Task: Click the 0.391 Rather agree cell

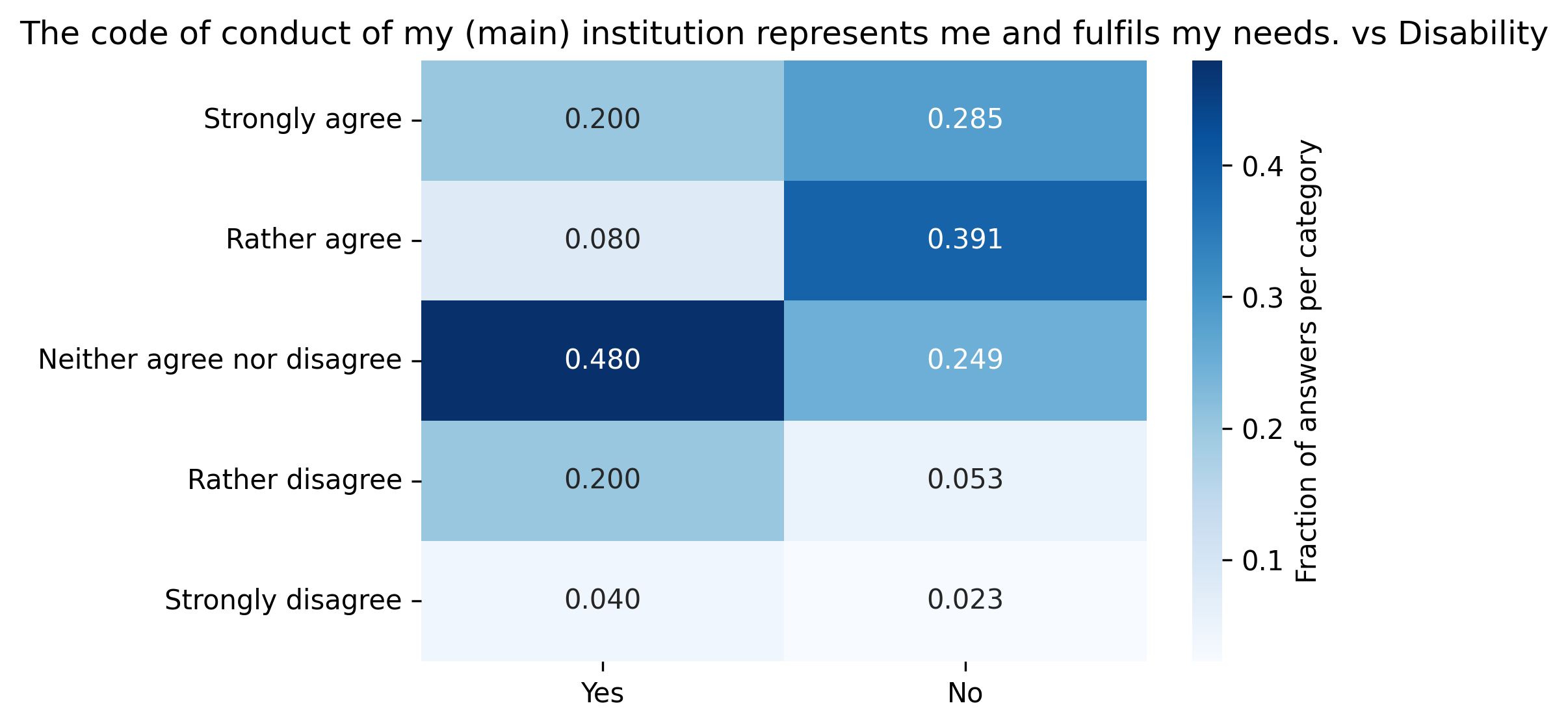Action: pyautogui.click(x=965, y=240)
